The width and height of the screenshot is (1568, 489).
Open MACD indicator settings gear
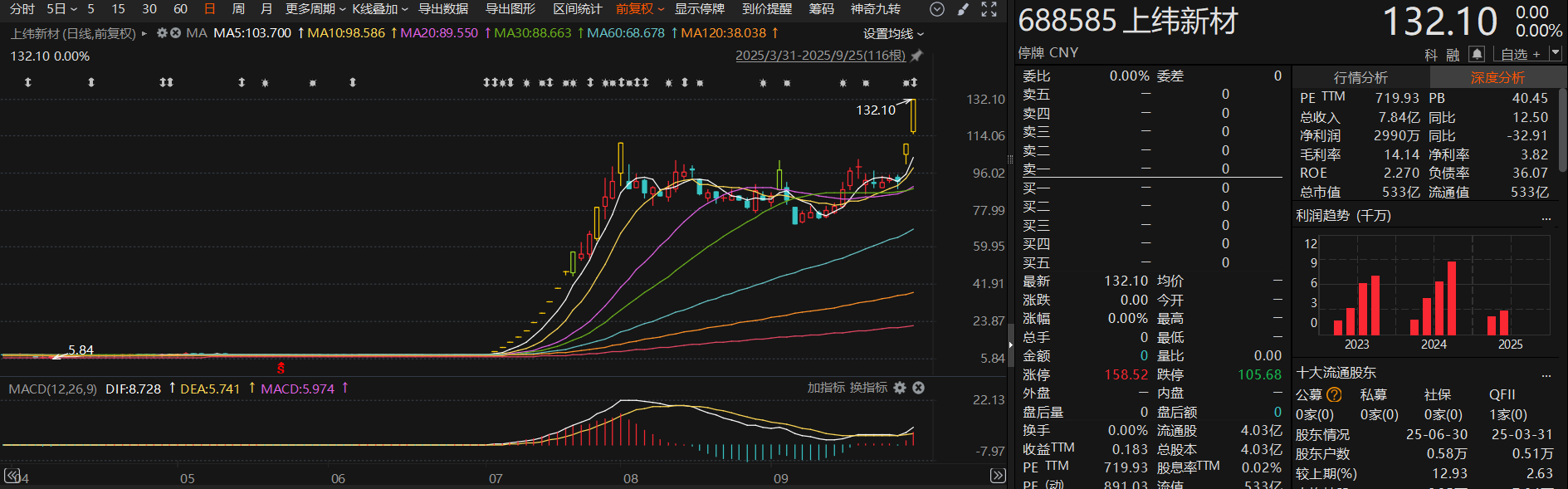pyautogui.click(x=900, y=388)
